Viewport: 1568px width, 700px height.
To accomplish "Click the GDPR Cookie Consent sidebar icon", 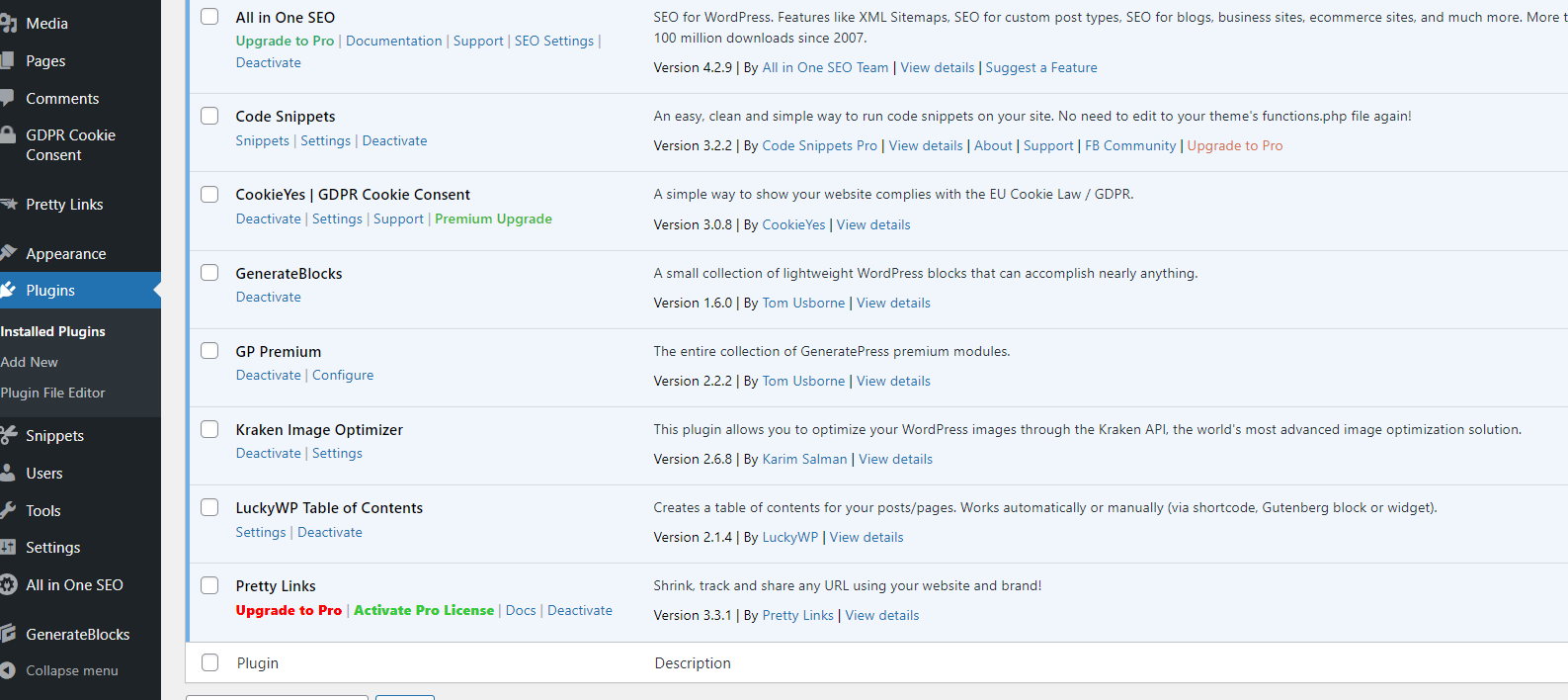I will click(x=8, y=135).
